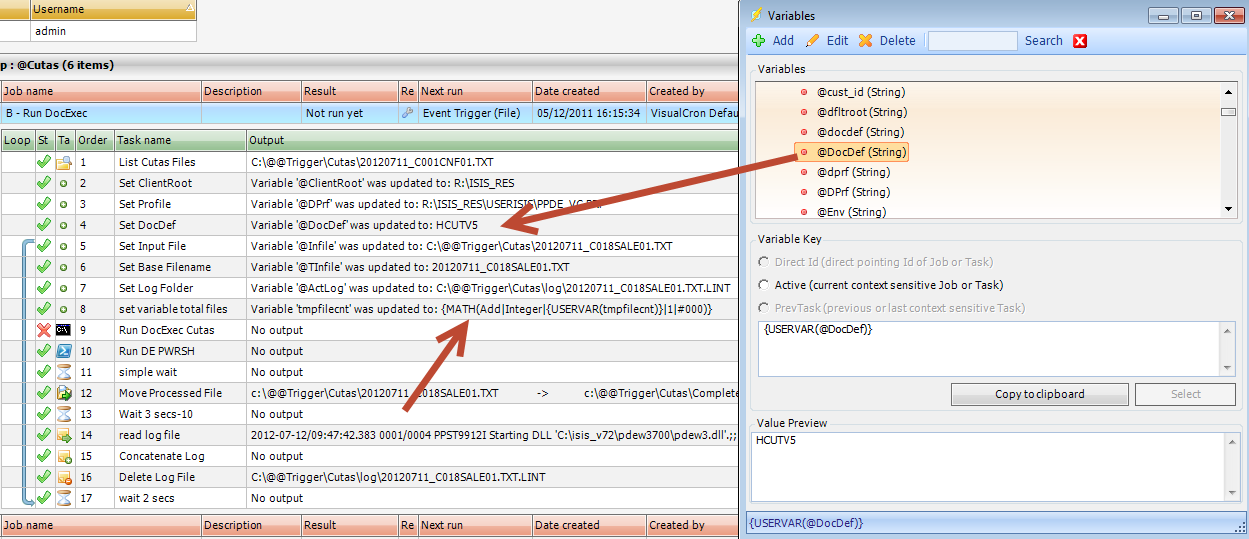Image resolution: width=1249 pixels, height=539 pixels.
Task: Click the Username column sort arrow
Action: coord(189,8)
